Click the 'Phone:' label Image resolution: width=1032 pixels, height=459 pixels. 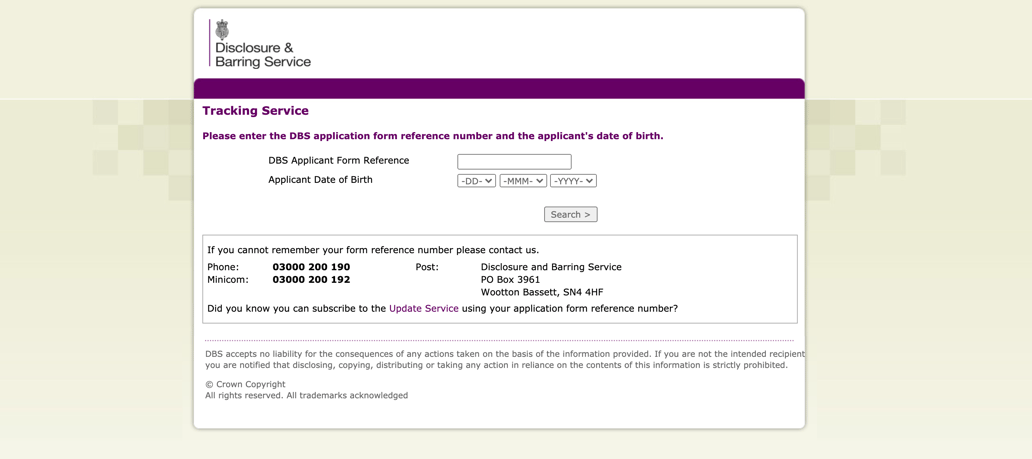pyautogui.click(x=223, y=267)
